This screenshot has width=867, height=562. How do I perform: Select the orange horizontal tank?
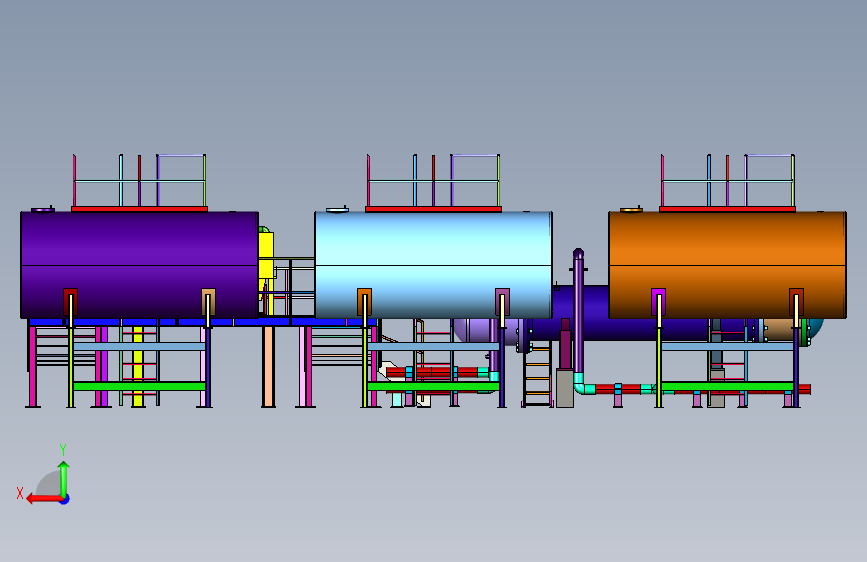(x=728, y=265)
